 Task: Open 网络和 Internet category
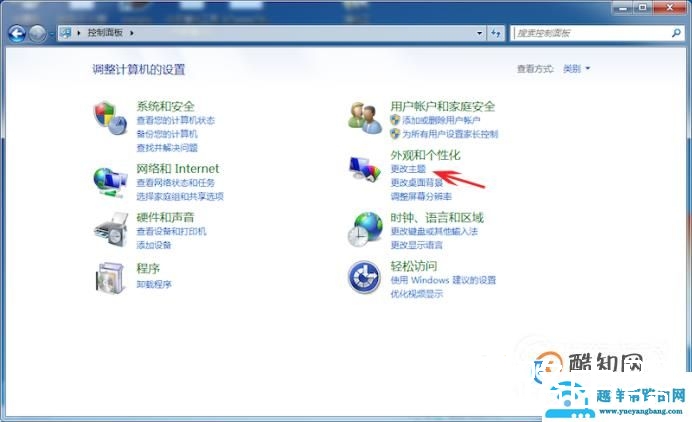pos(177,168)
